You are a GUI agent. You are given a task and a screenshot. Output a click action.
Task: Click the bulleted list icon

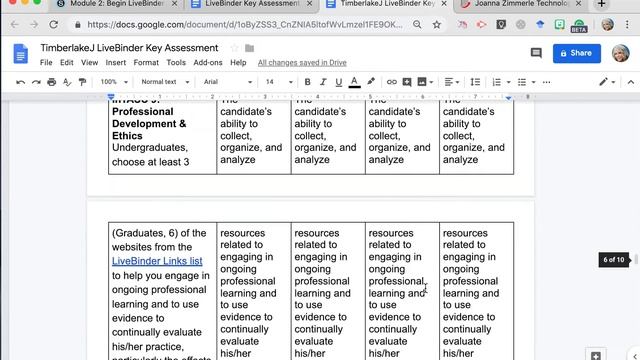tap(522, 82)
